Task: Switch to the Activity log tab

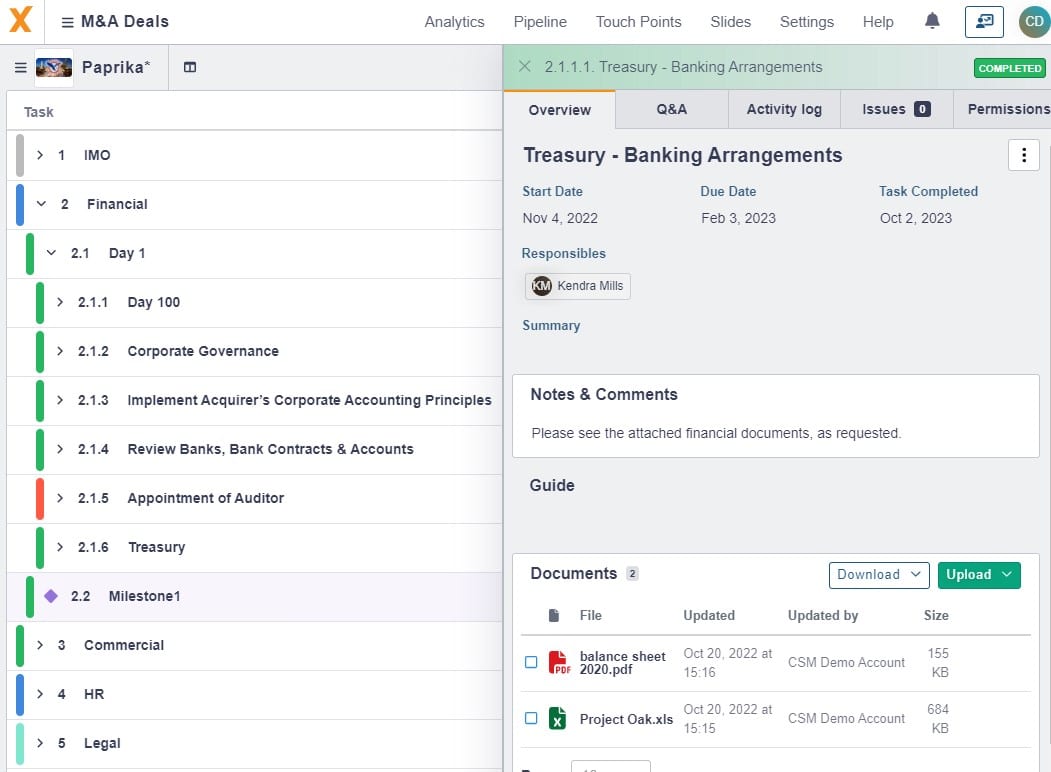Action: click(783, 109)
